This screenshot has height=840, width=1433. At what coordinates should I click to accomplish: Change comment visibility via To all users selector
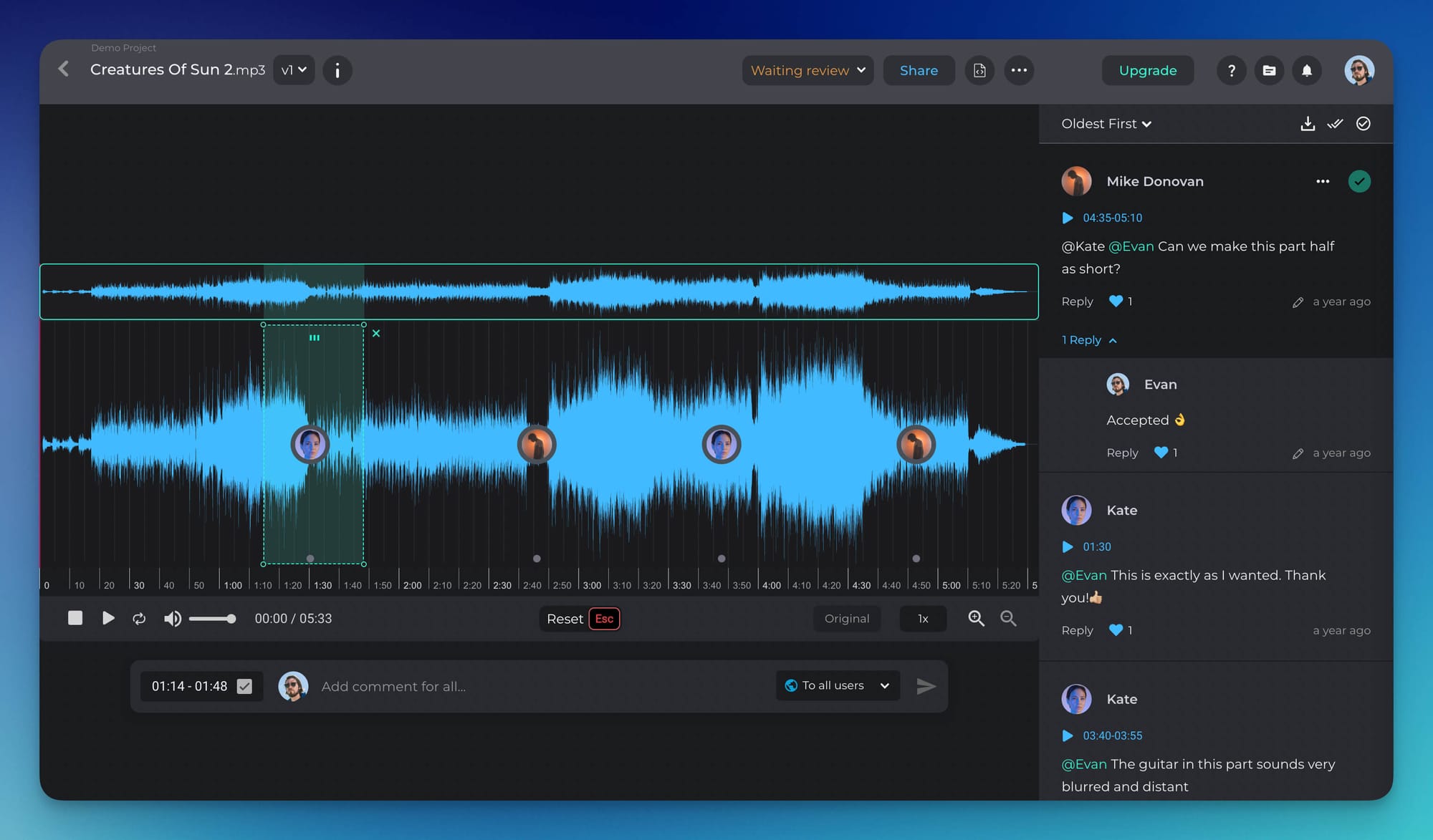[836, 685]
